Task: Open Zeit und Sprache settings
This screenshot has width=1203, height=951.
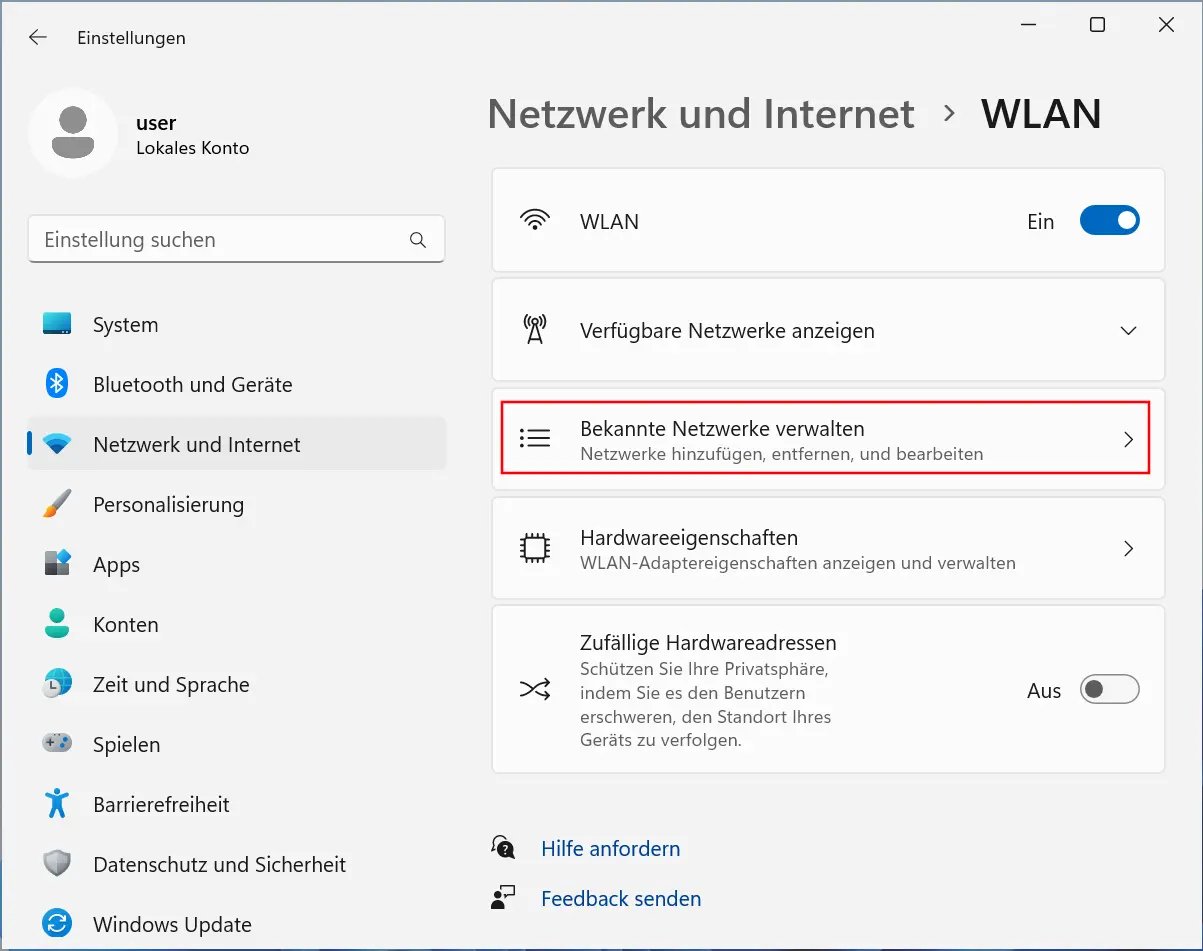Action: tap(170, 685)
